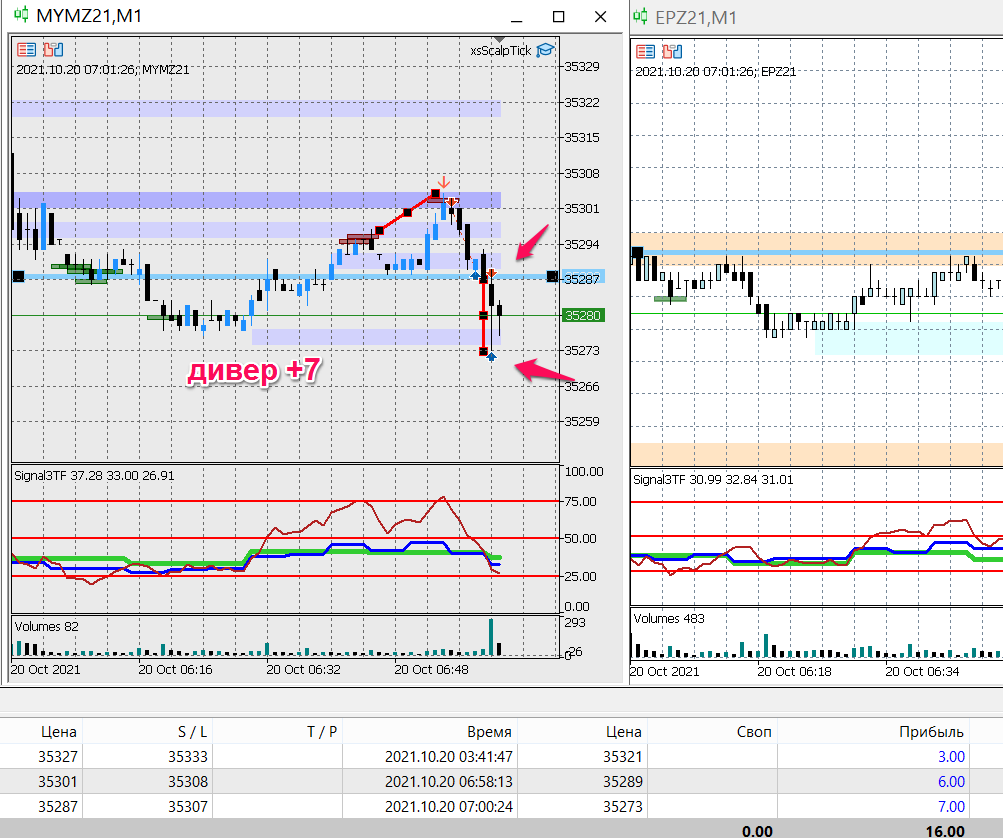This screenshot has height=838, width=1003.
Task: Click the xsScalpTick expert graduation cap icon
Action: [x=546, y=50]
